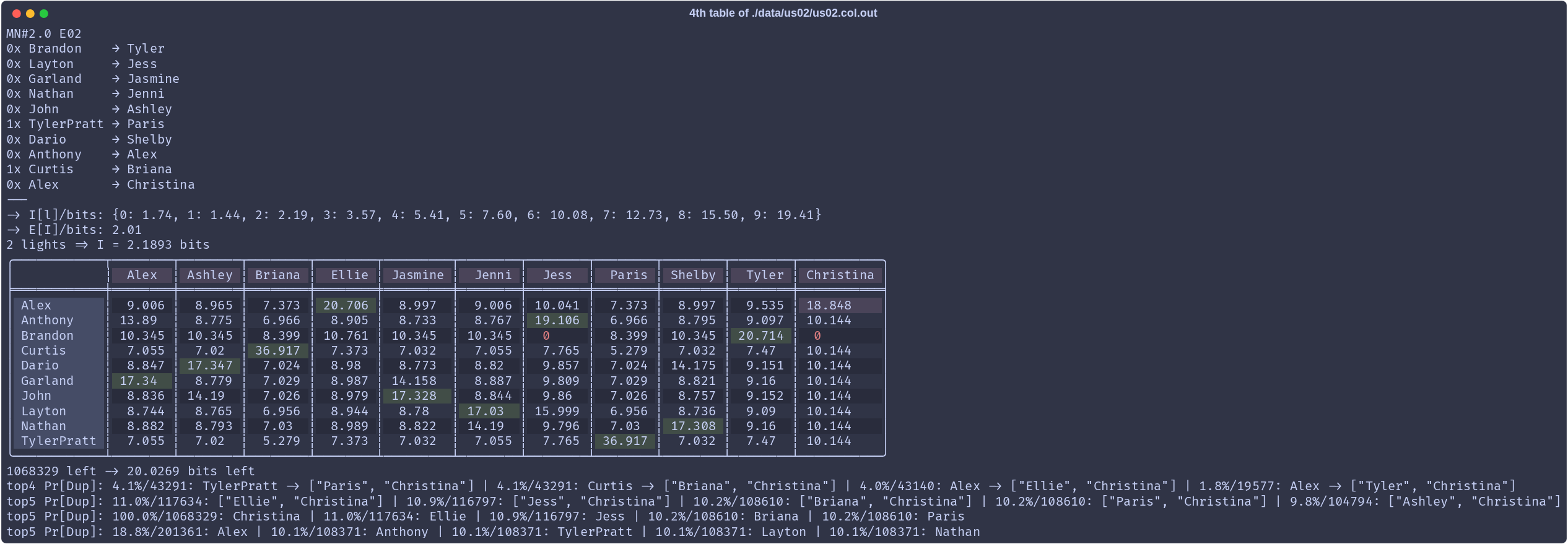Click the Jasmine column header
This screenshot has height=544, width=1568.
(x=417, y=275)
